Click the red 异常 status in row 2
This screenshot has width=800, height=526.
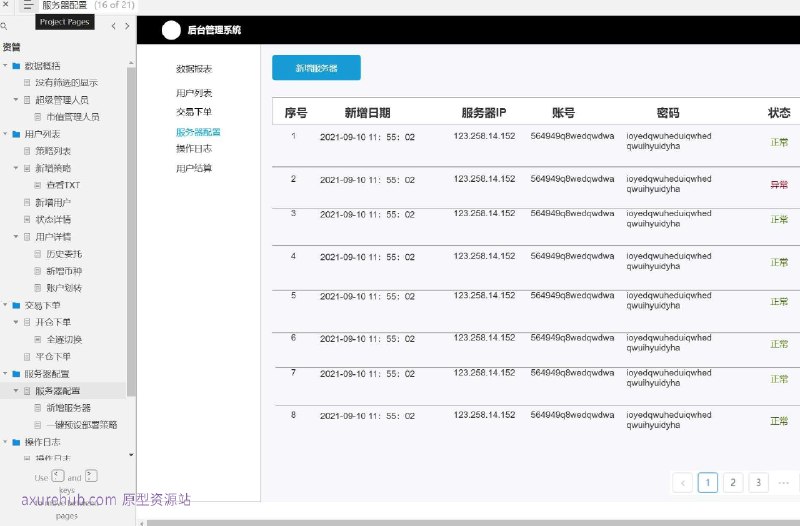(779, 185)
